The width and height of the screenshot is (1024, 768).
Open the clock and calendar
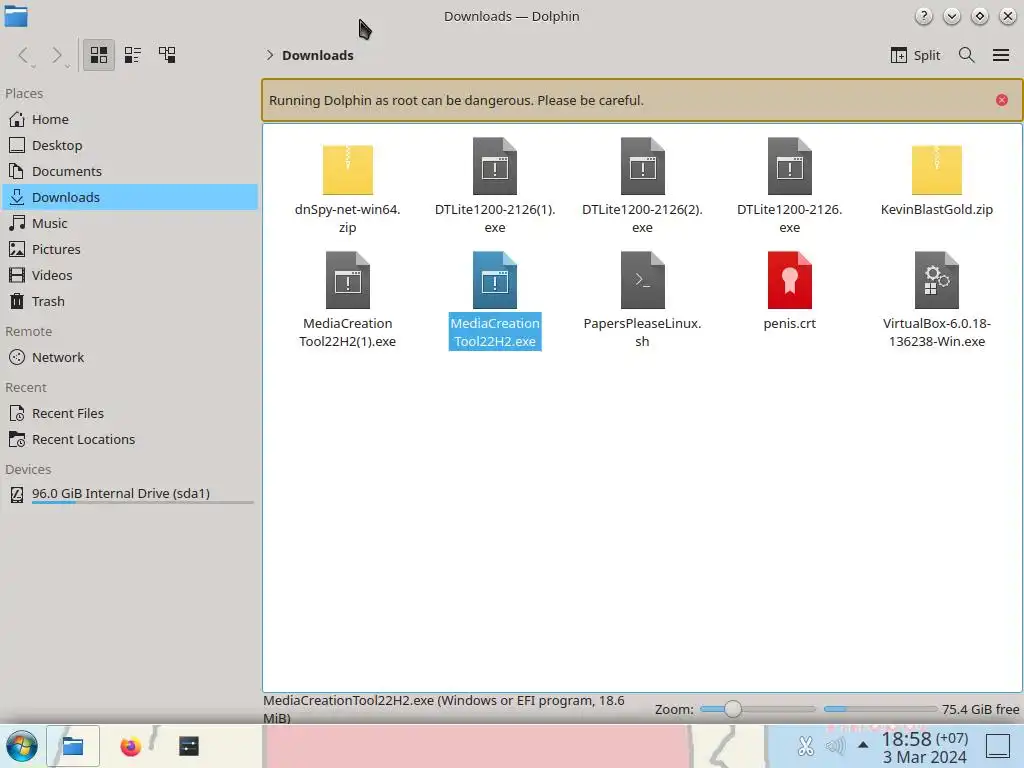[x=925, y=747]
